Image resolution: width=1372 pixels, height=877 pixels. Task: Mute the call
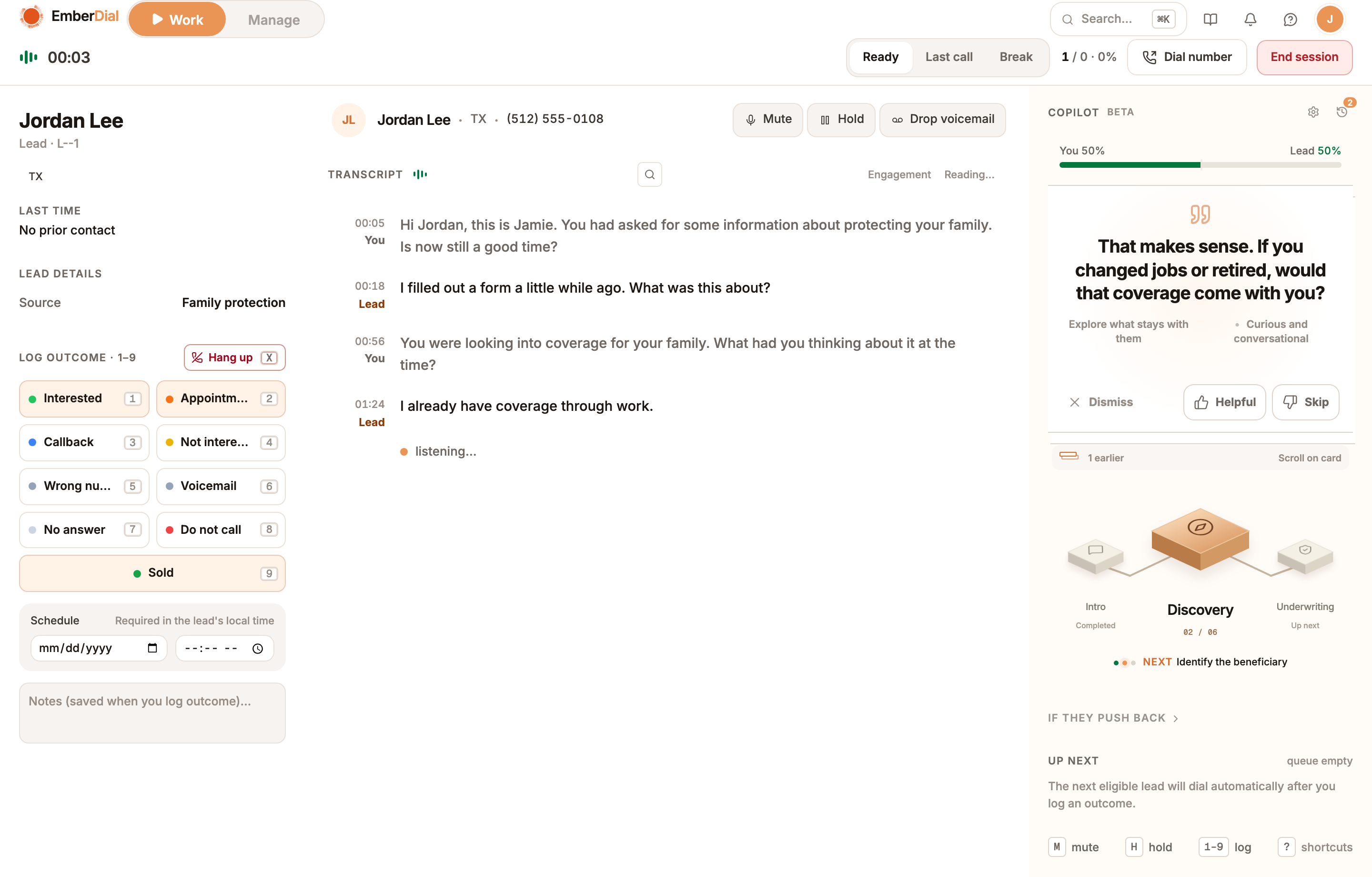[x=767, y=120]
